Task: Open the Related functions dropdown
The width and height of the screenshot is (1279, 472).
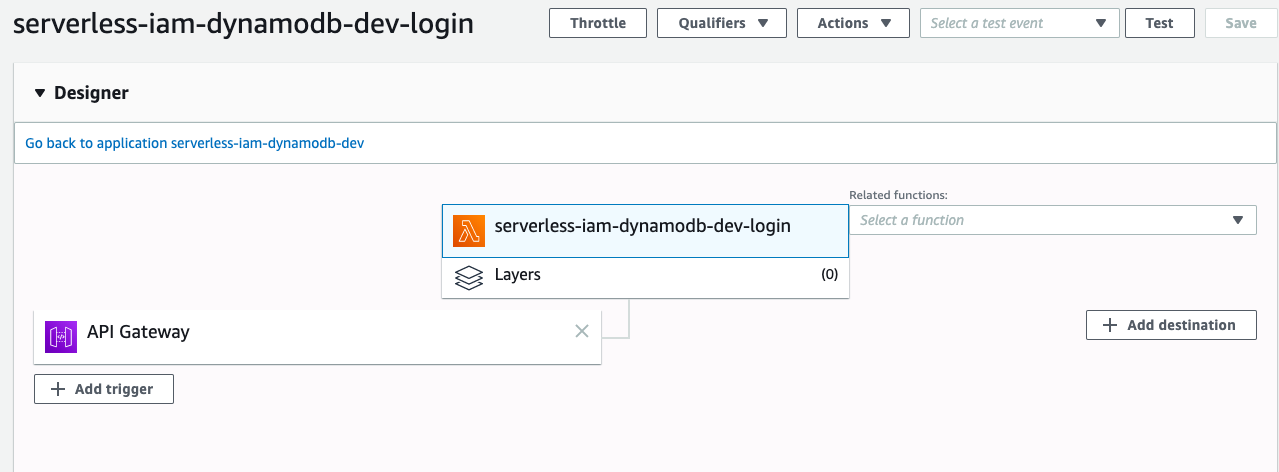Action: [x=1053, y=220]
